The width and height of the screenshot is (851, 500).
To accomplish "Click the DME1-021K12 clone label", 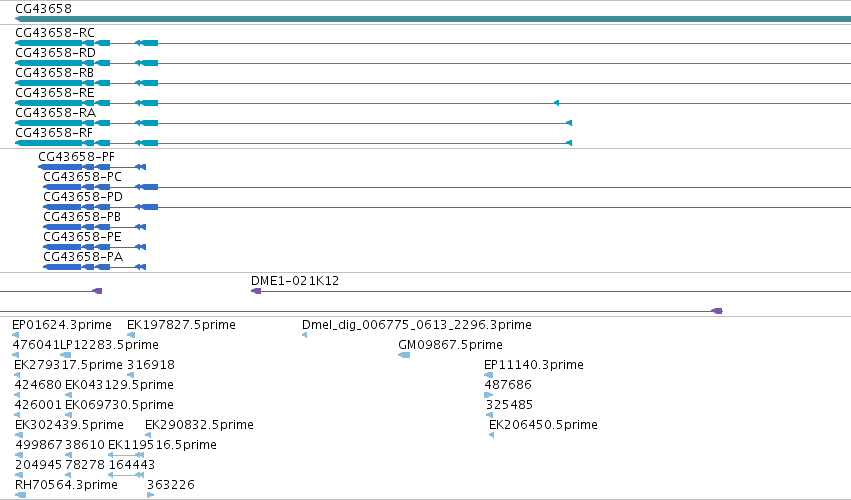I will [x=295, y=281].
